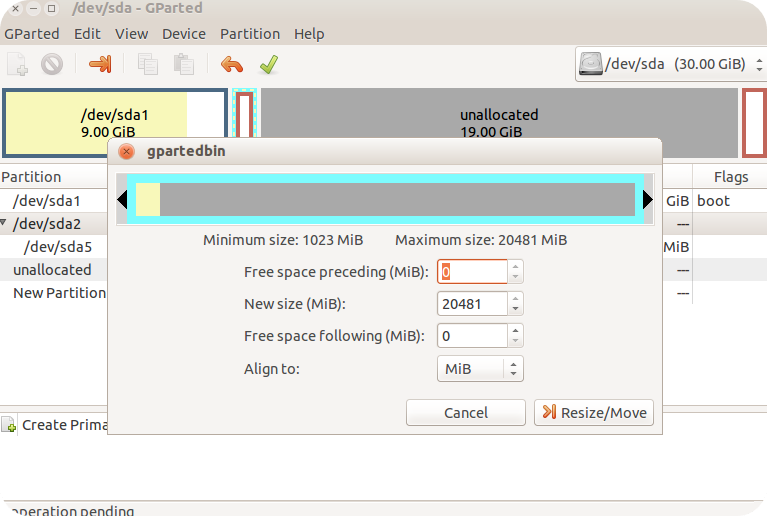Click the right resize handle arrow
Image resolution: width=767 pixels, height=516 pixels.
tap(648, 200)
